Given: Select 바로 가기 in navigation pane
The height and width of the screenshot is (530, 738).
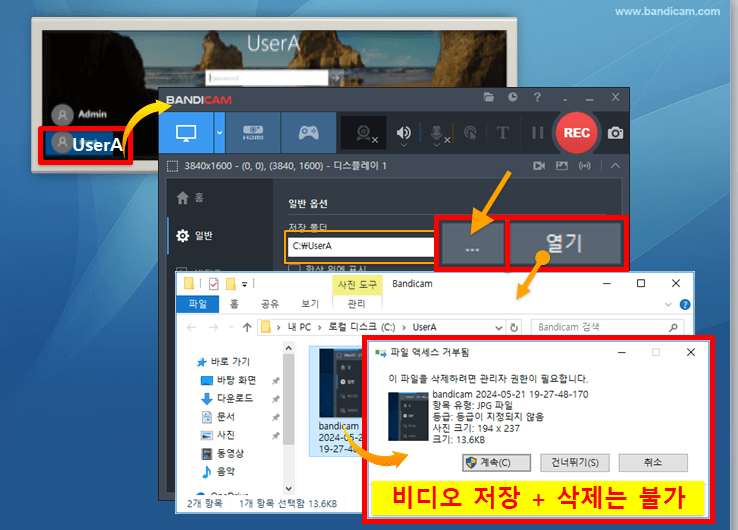Looking at the screenshot, I should point(224,361).
